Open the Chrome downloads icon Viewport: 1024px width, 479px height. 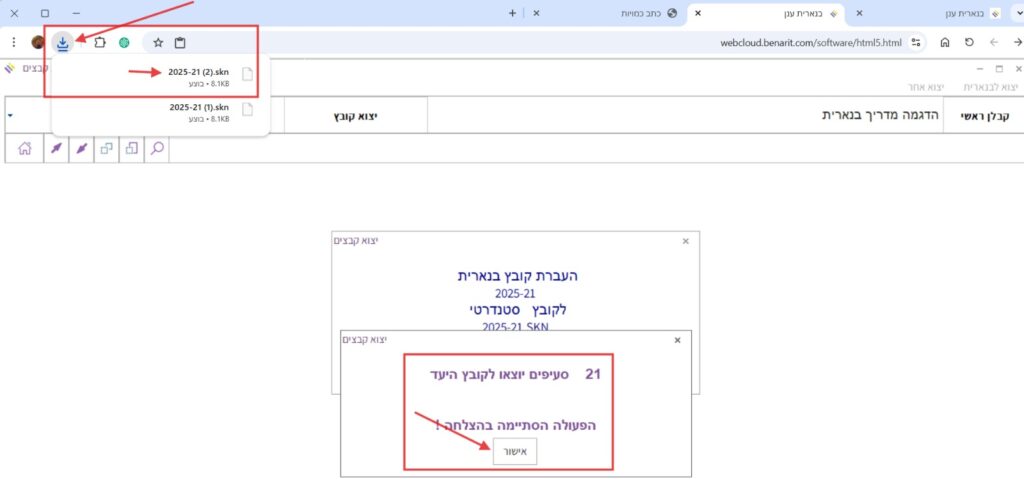[64, 43]
